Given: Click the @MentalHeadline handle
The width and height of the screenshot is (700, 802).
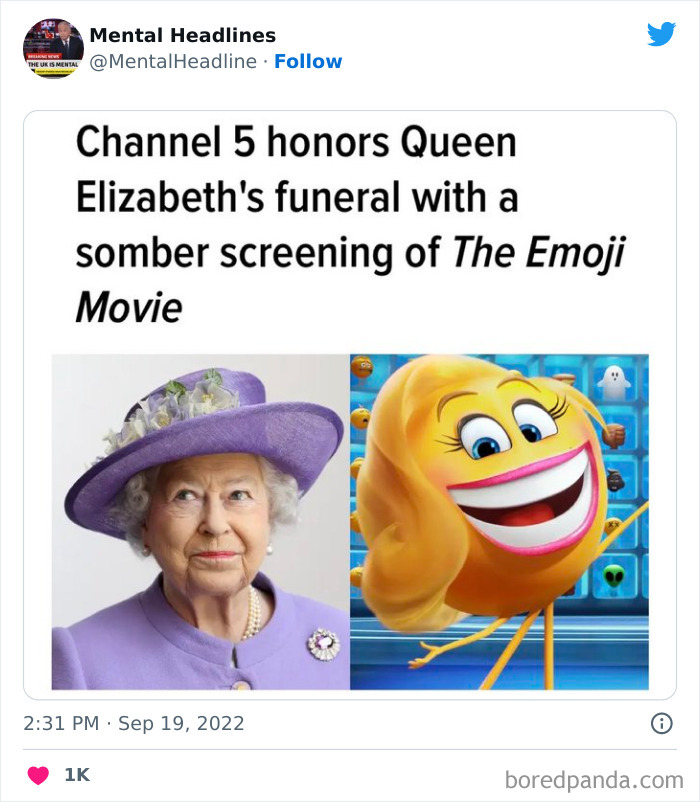Looking at the screenshot, I should pyautogui.click(x=175, y=61).
